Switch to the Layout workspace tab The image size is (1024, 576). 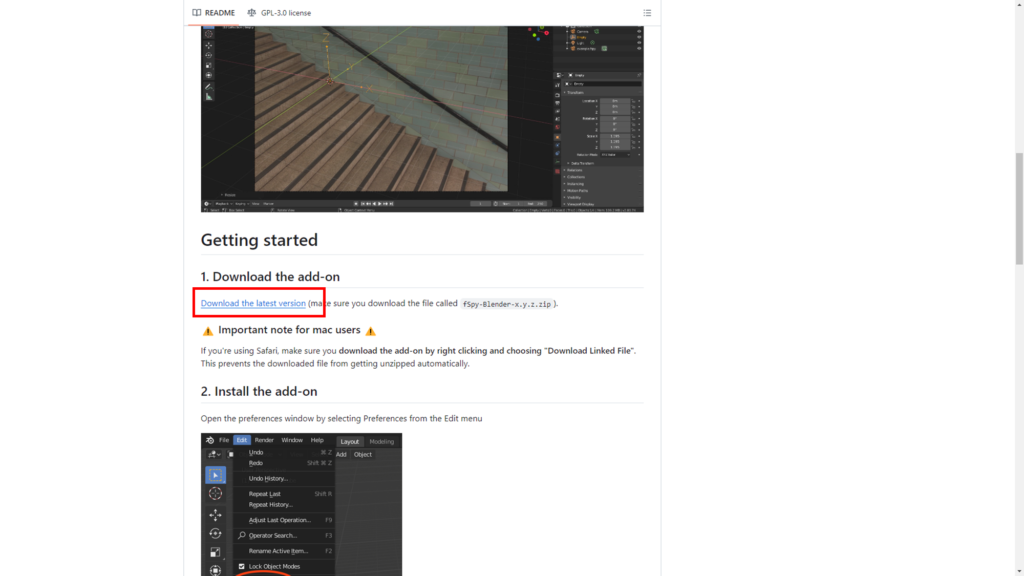(x=350, y=441)
